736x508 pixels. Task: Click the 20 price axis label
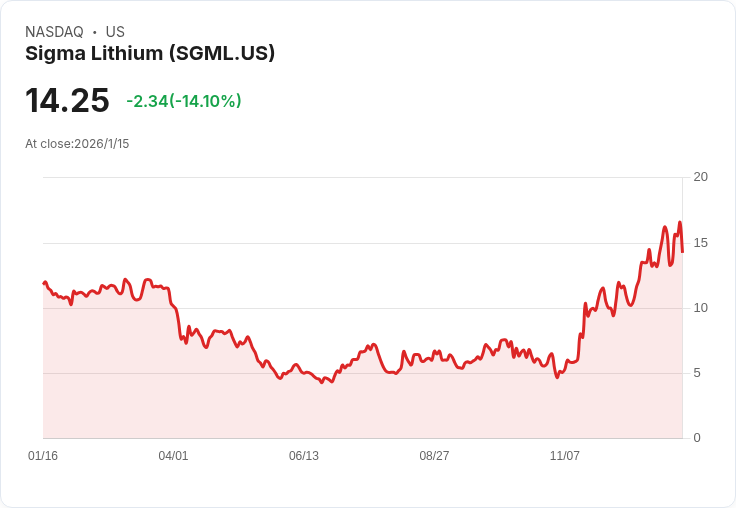click(x=700, y=177)
